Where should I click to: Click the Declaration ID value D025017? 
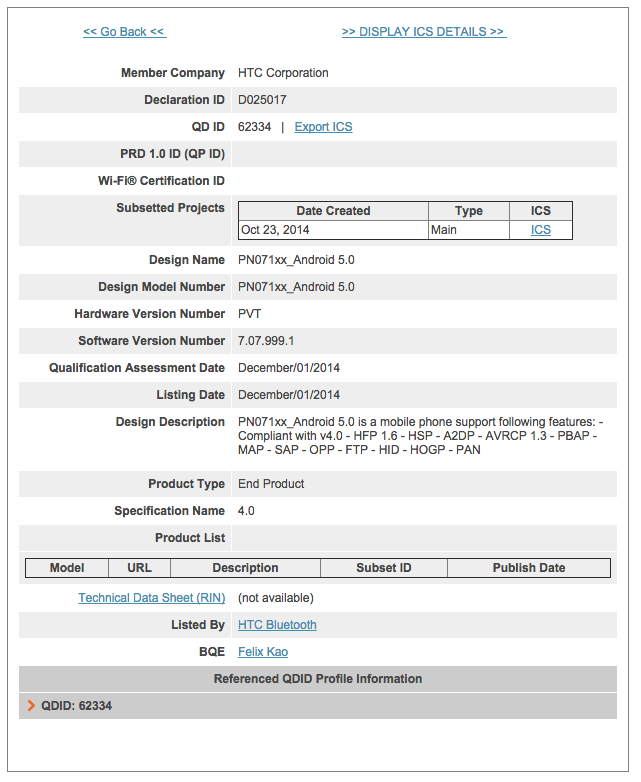pos(262,100)
